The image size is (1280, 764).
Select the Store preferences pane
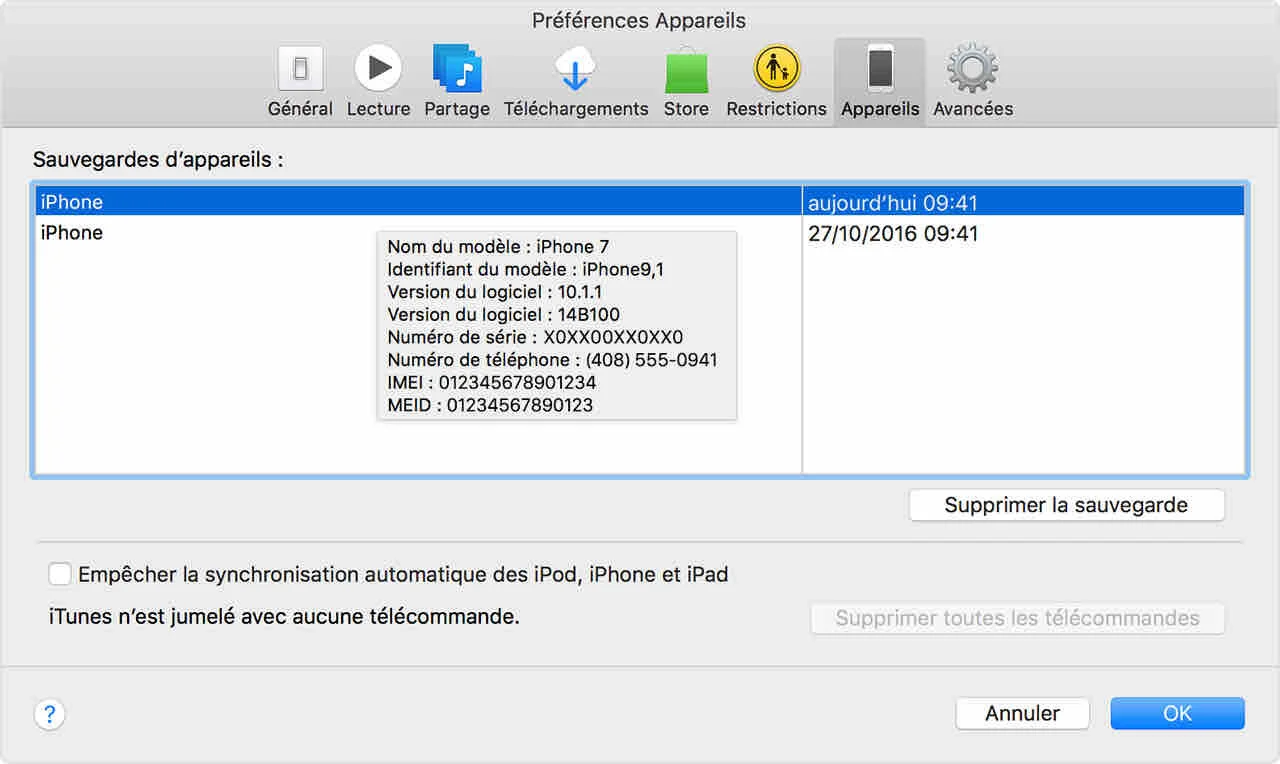686,82
